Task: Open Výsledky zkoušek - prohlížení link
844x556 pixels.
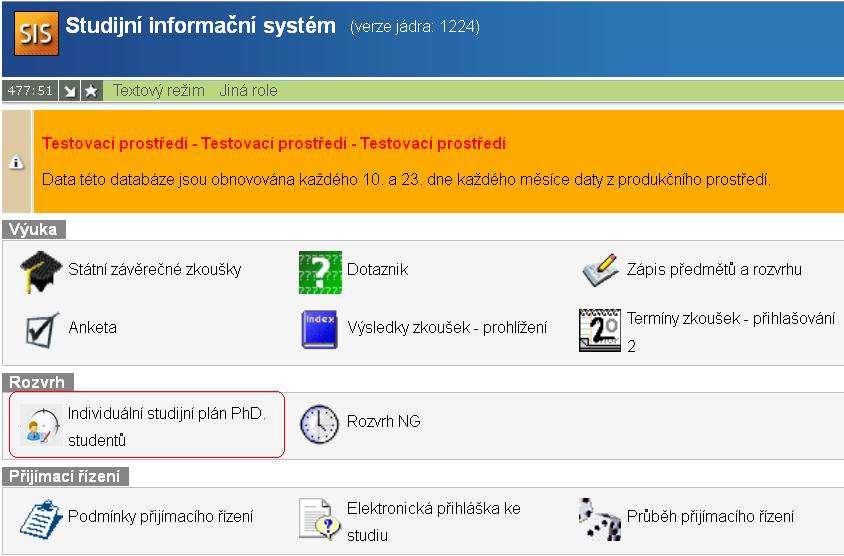Action: 447,327
